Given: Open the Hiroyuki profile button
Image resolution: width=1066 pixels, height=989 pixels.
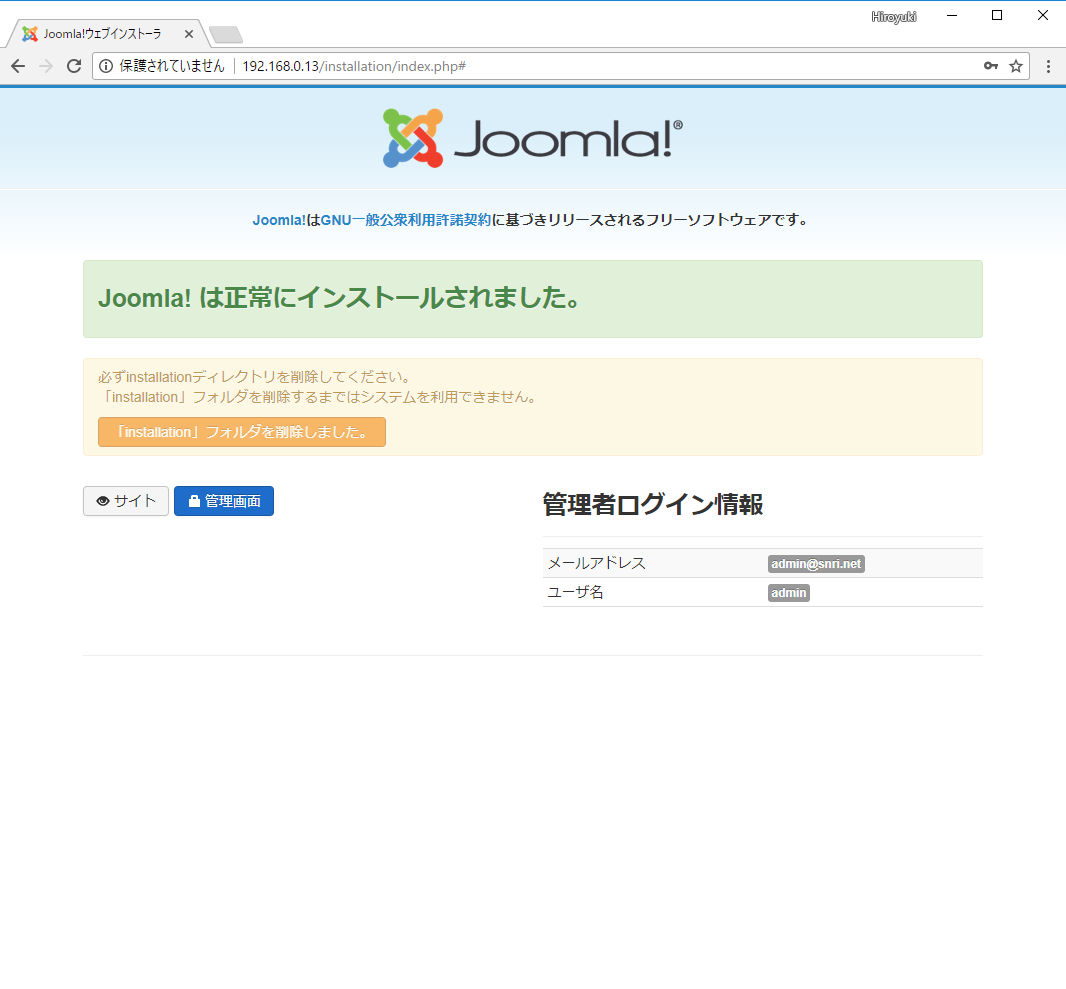Looking at the screenshot, I should pyautogui.click(x=893, y=16).
